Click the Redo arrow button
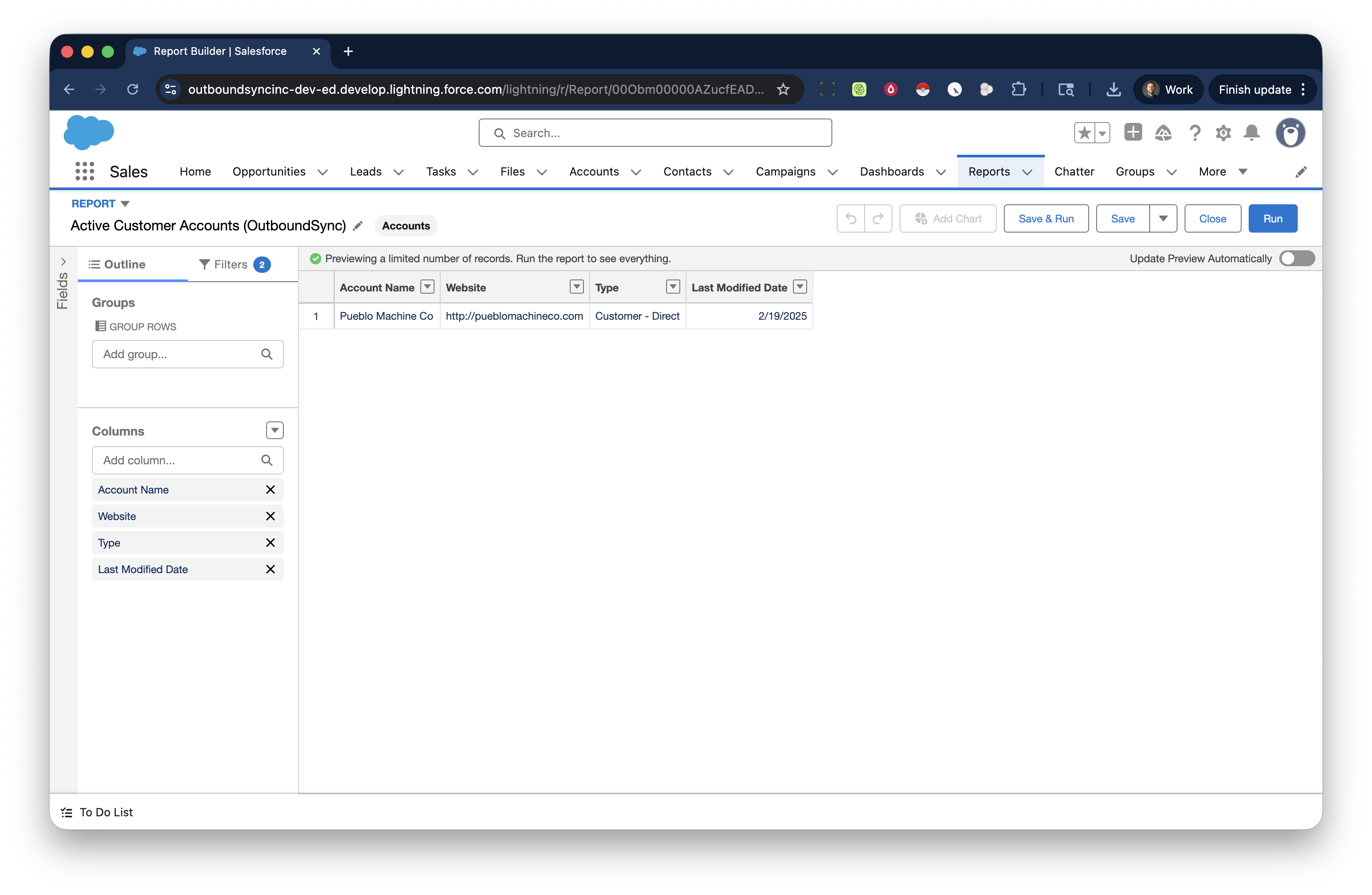This screenshot has height=895, width=1372. click(878, 218)
